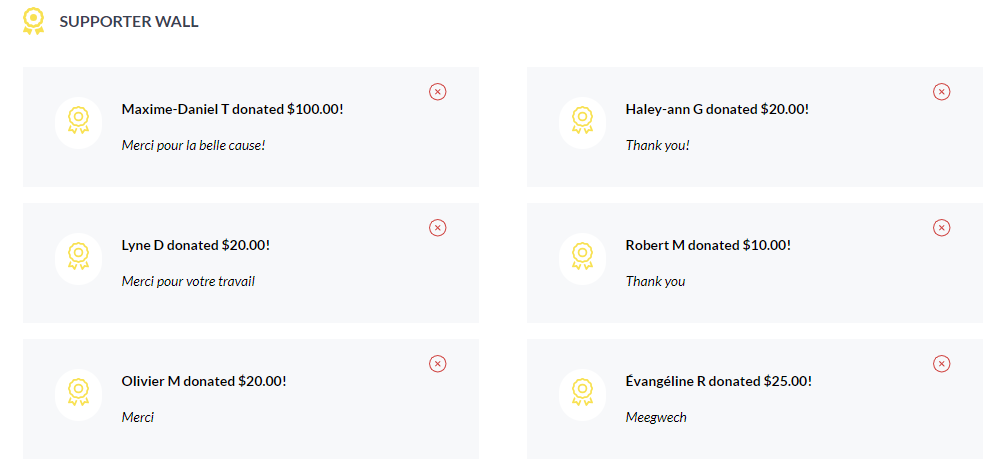Remove Maxime-Daniel T's donation card

[x=438, y=92]
